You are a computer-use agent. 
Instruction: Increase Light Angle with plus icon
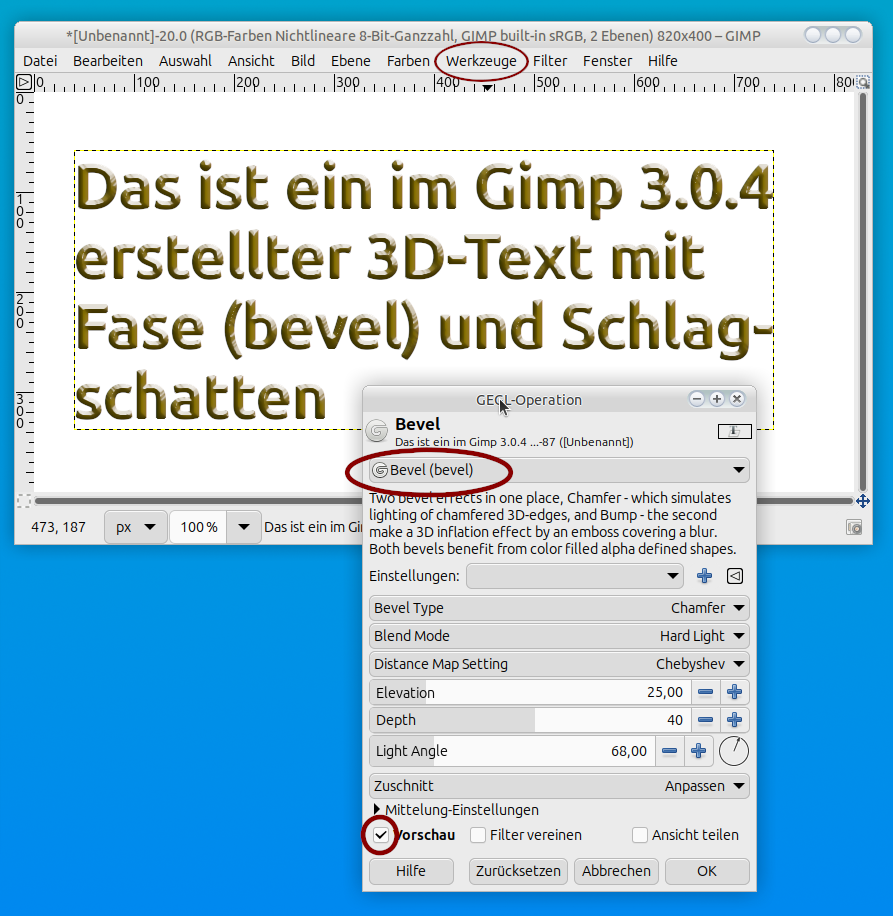tap(699, 751)
